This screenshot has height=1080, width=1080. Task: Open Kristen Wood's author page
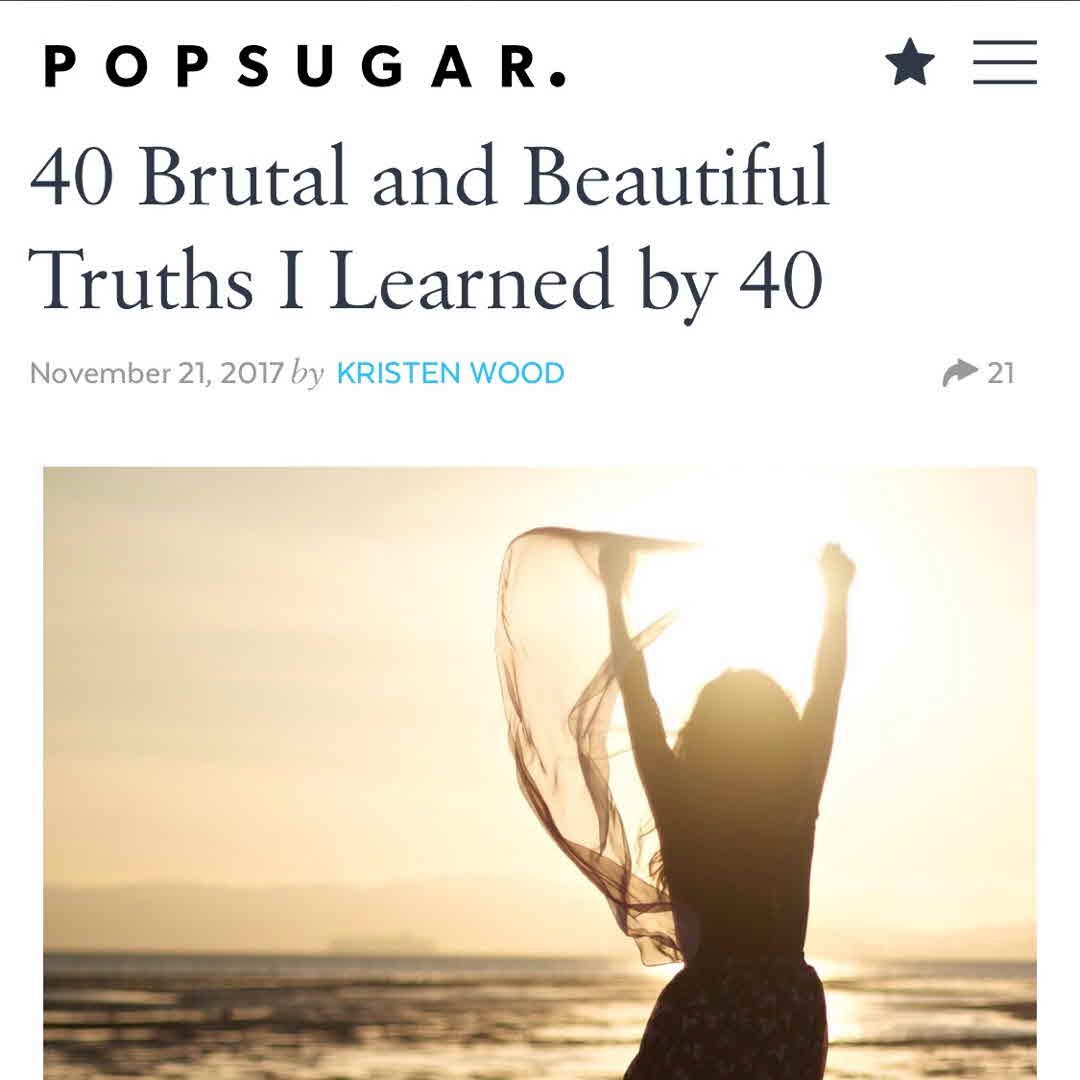tap(450, 373)
